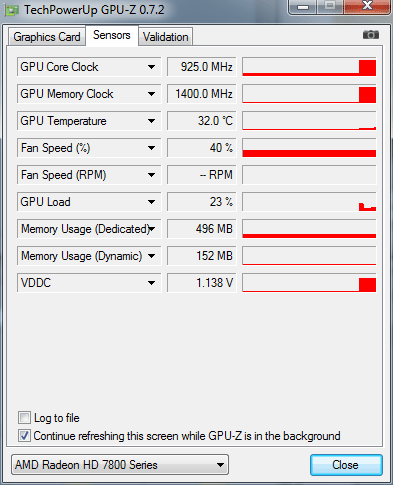Click the Fan Speed (%) red graph bar

309,153
